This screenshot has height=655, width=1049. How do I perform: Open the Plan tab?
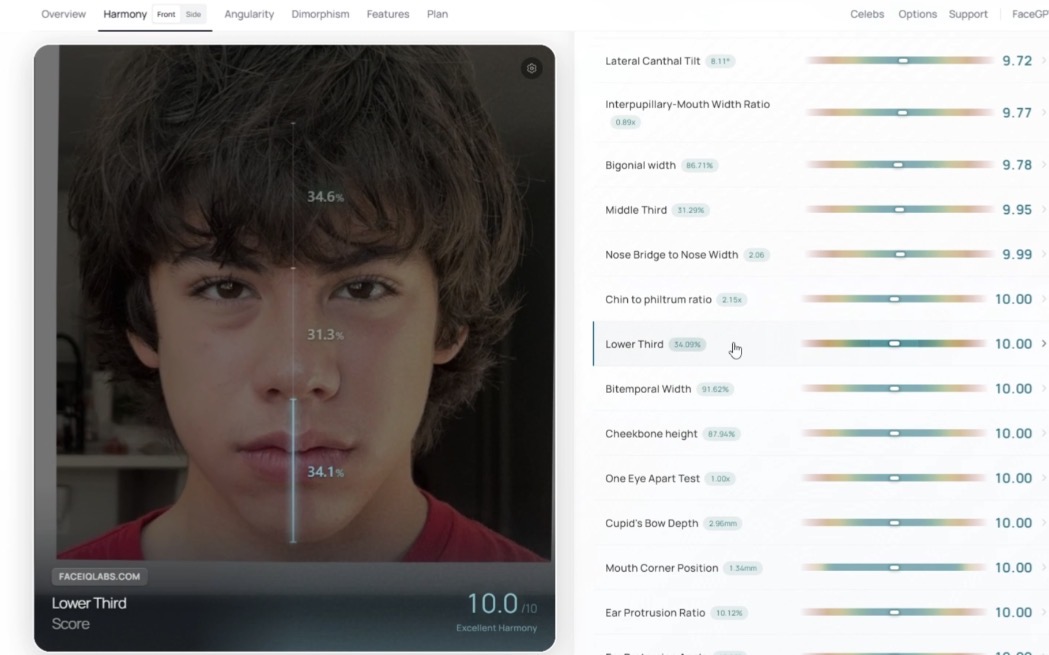click(x=437, y=15)
